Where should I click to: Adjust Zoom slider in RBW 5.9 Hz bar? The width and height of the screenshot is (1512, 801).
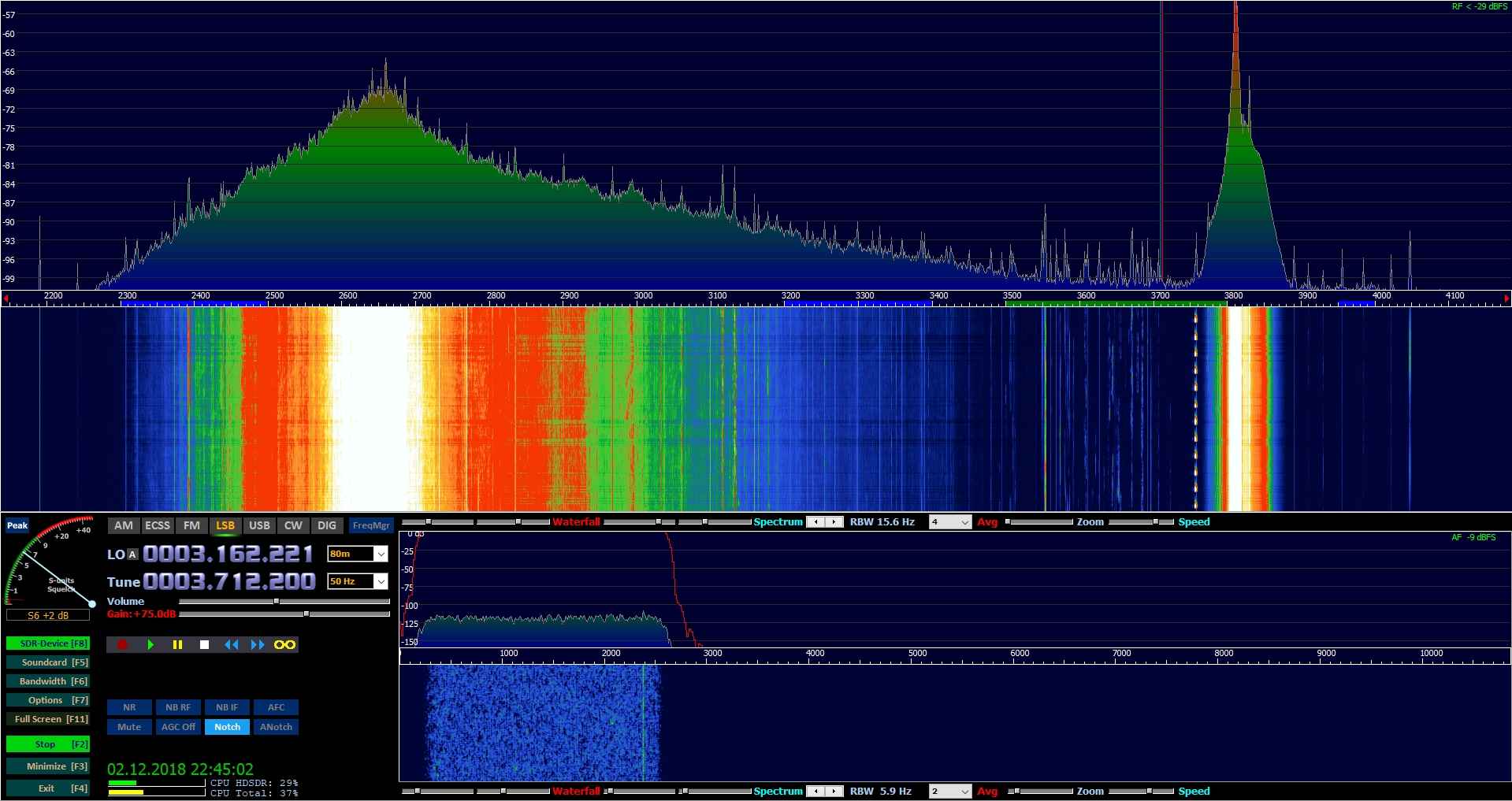coord(1040,792)
